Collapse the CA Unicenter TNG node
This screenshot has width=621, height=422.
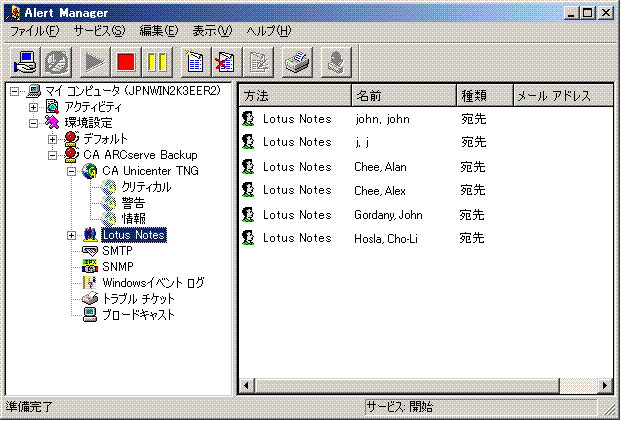pos(71,171)
